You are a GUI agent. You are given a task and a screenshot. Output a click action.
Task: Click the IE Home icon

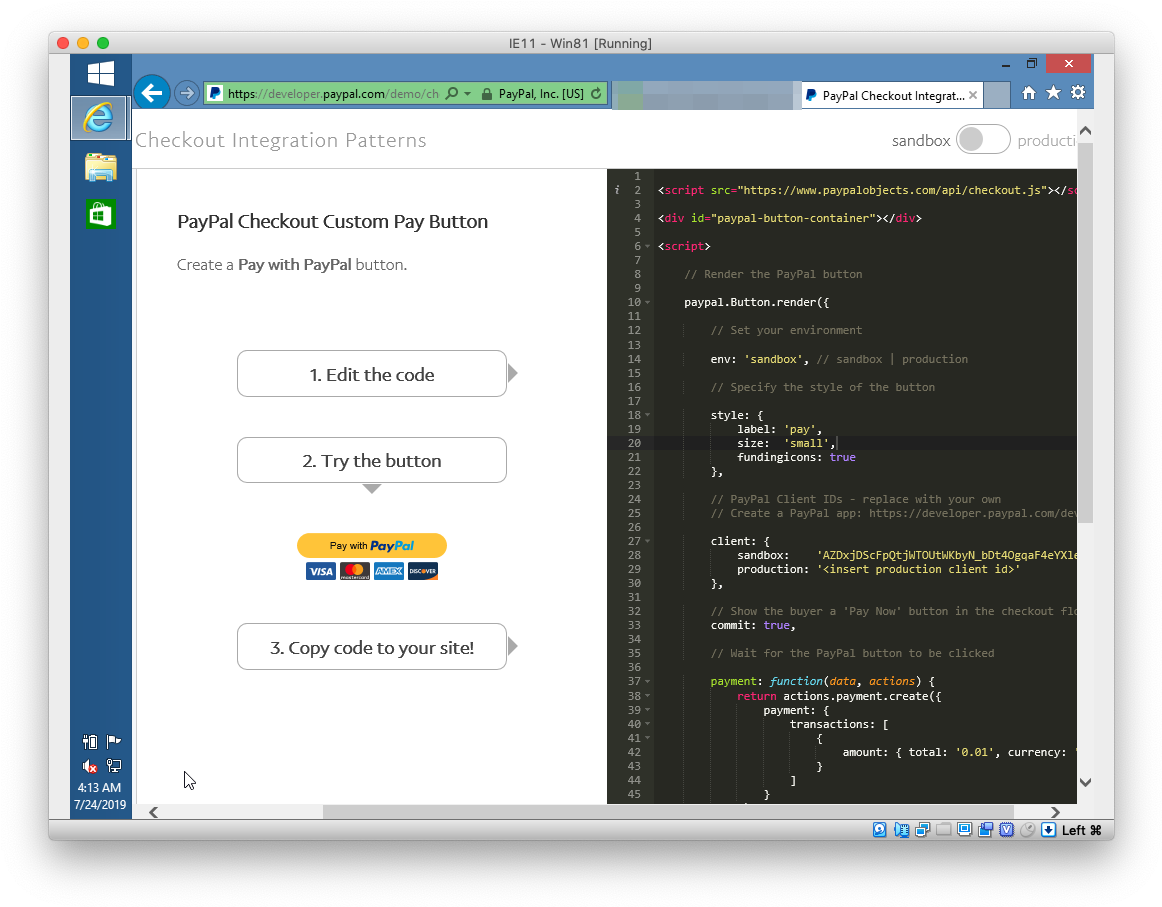coord(1029,93)
